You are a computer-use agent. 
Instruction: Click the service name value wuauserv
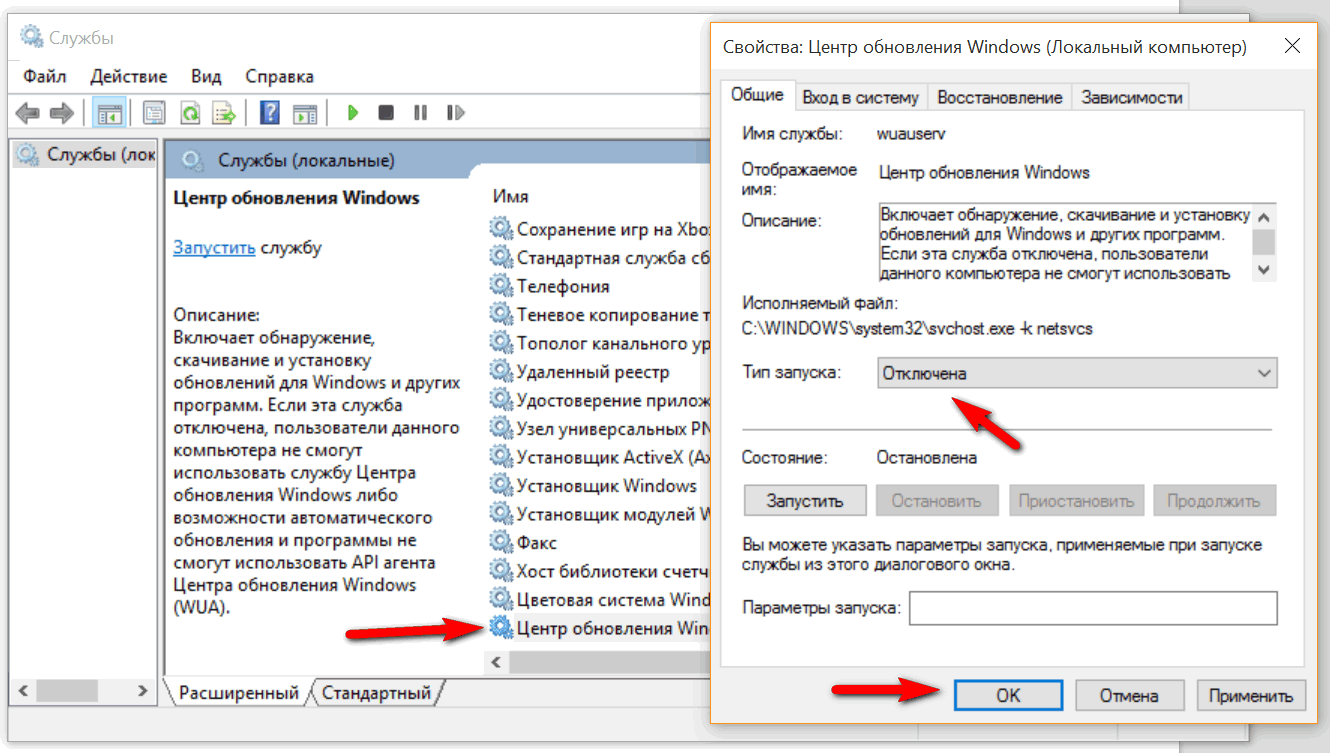[912, 133]
